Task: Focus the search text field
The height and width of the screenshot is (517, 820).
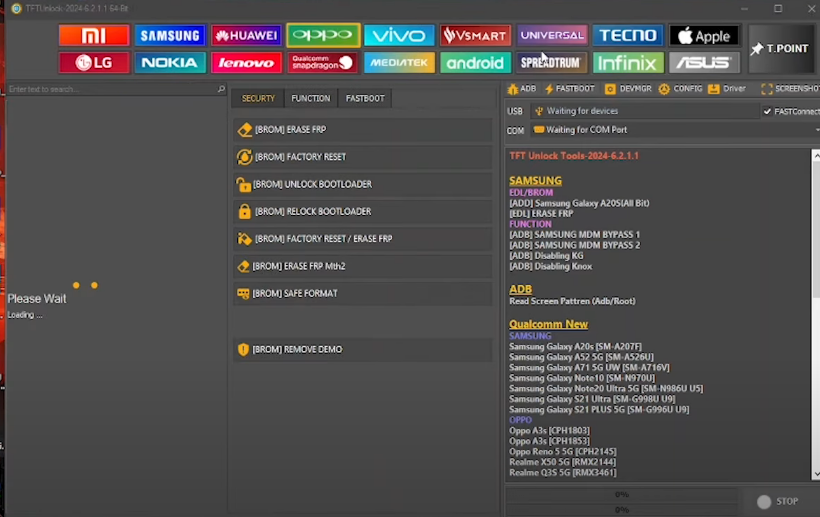Action: pyautogui.click(x=111, y=89)
